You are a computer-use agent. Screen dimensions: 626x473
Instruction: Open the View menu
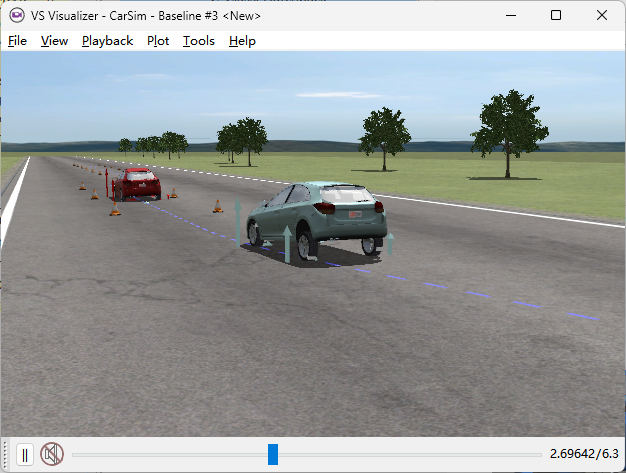point(54,41)
